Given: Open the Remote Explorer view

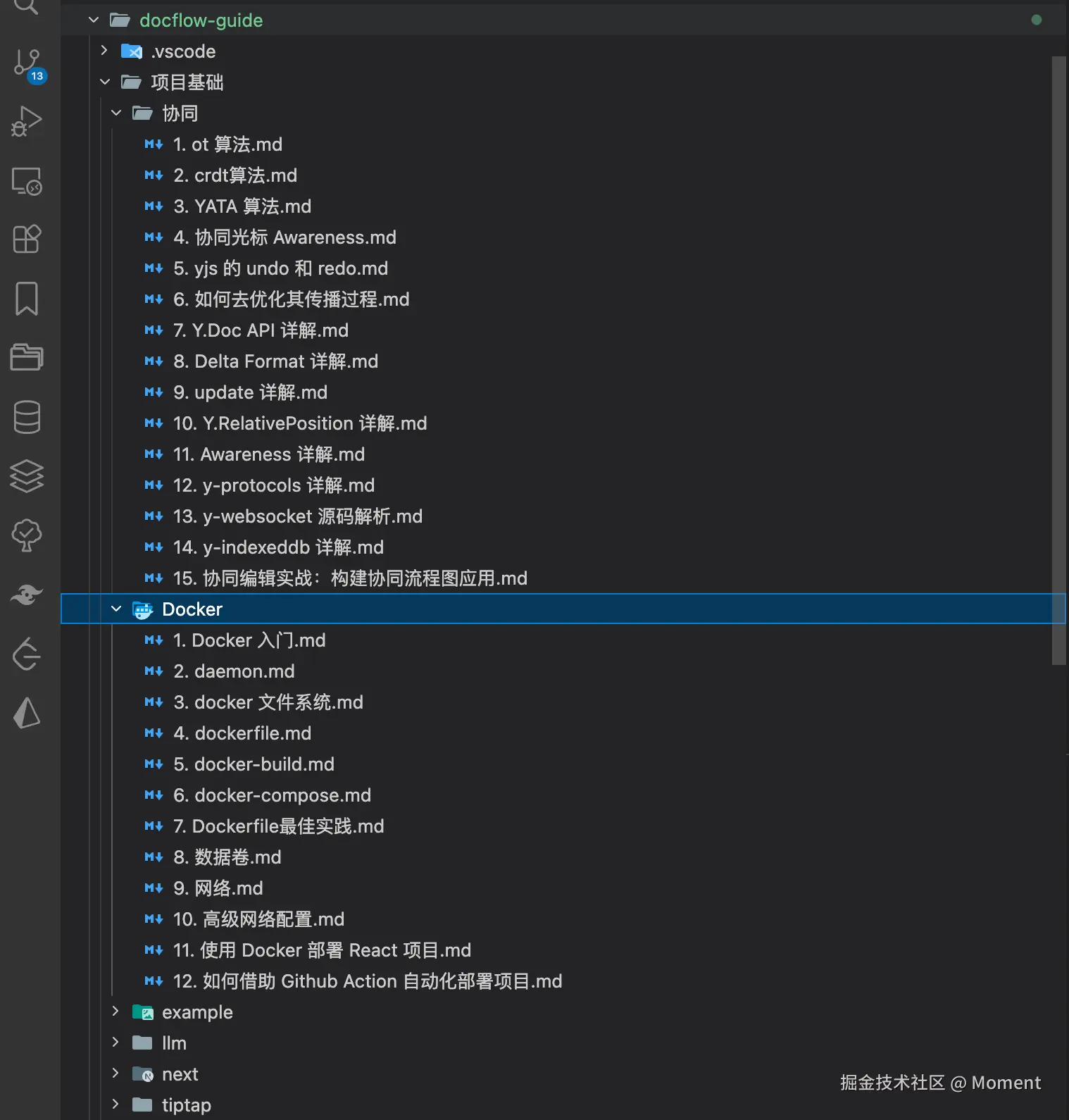Looking at the screenshot, I should pos(27,181).
